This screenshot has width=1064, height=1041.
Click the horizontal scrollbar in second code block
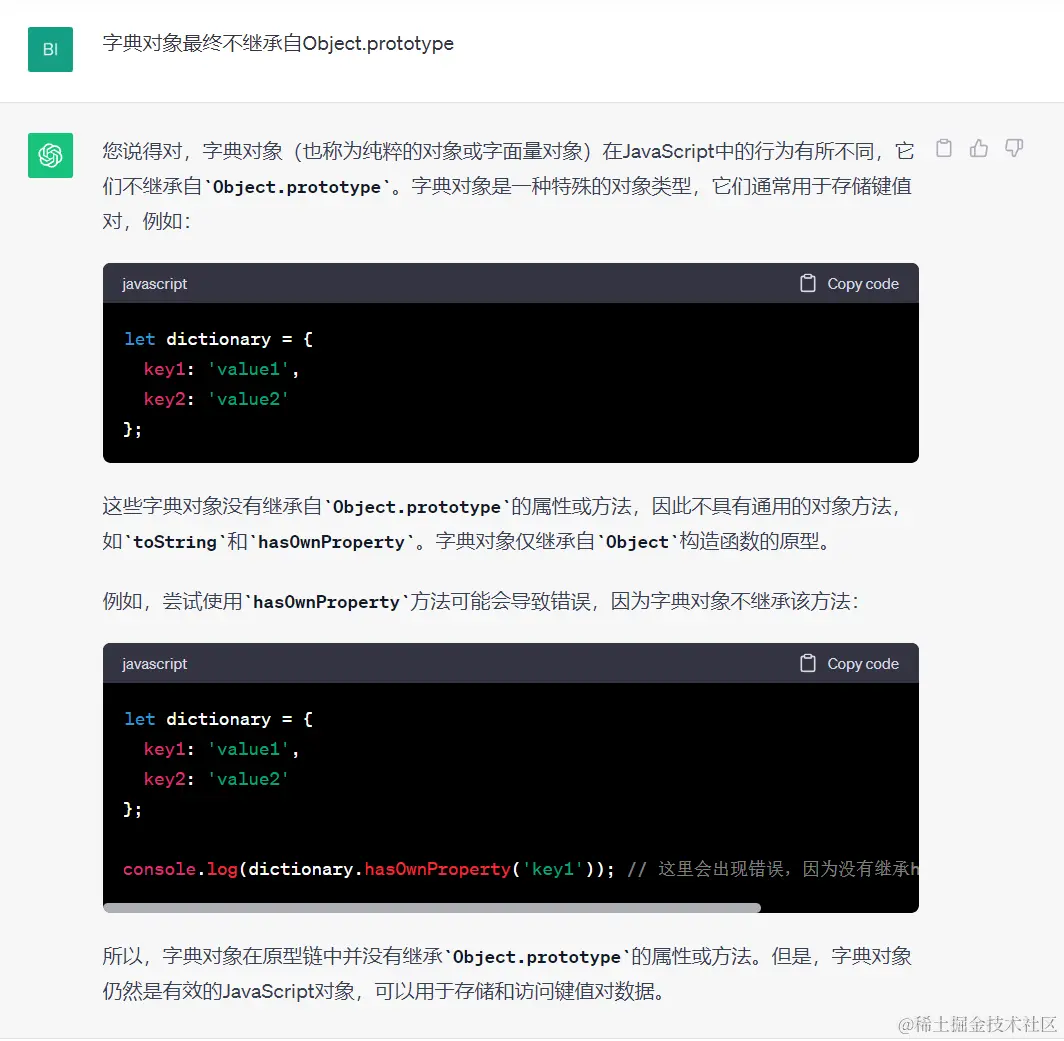coord(432,907)
